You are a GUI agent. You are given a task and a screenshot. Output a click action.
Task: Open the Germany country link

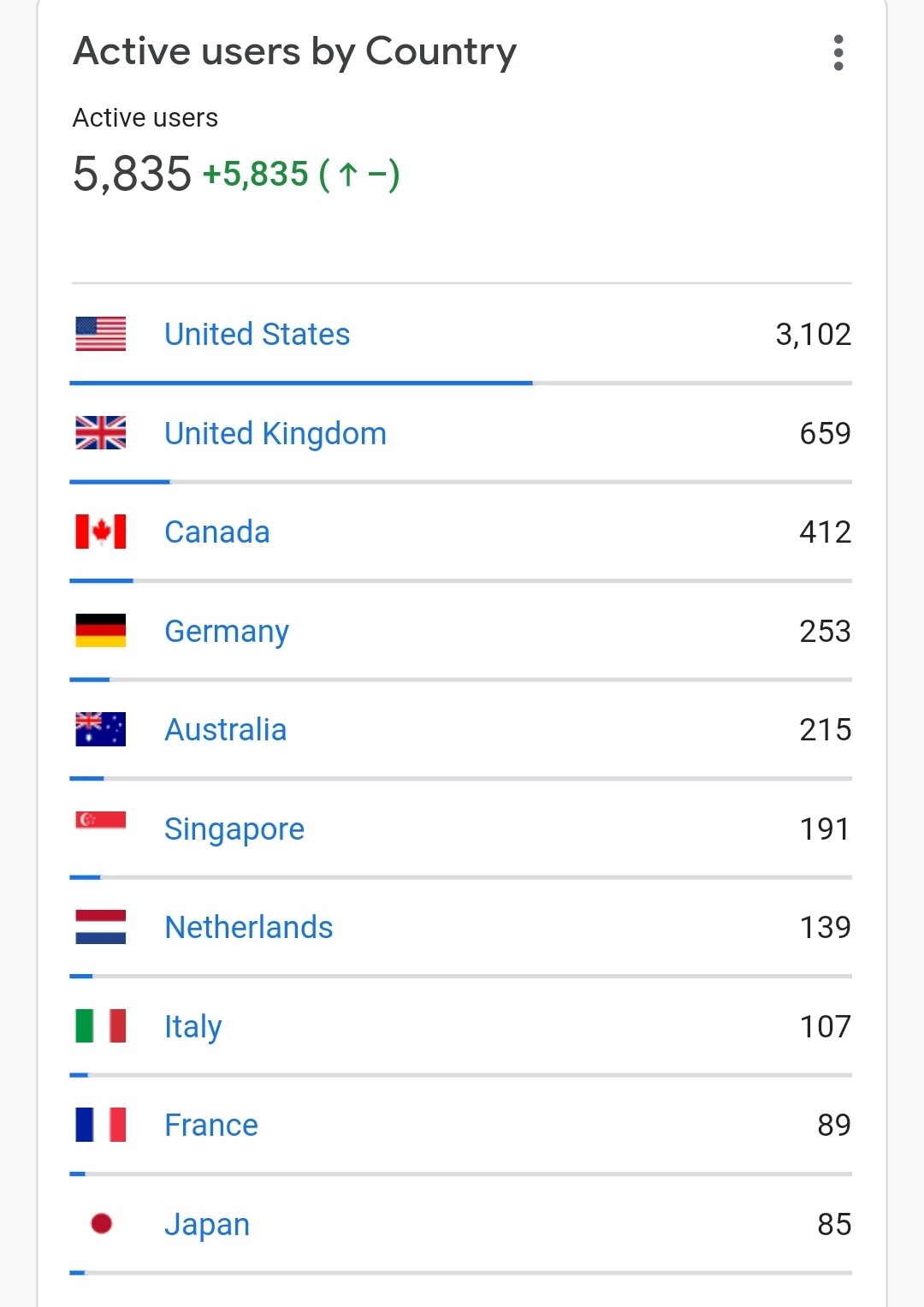tap(226, 631)
